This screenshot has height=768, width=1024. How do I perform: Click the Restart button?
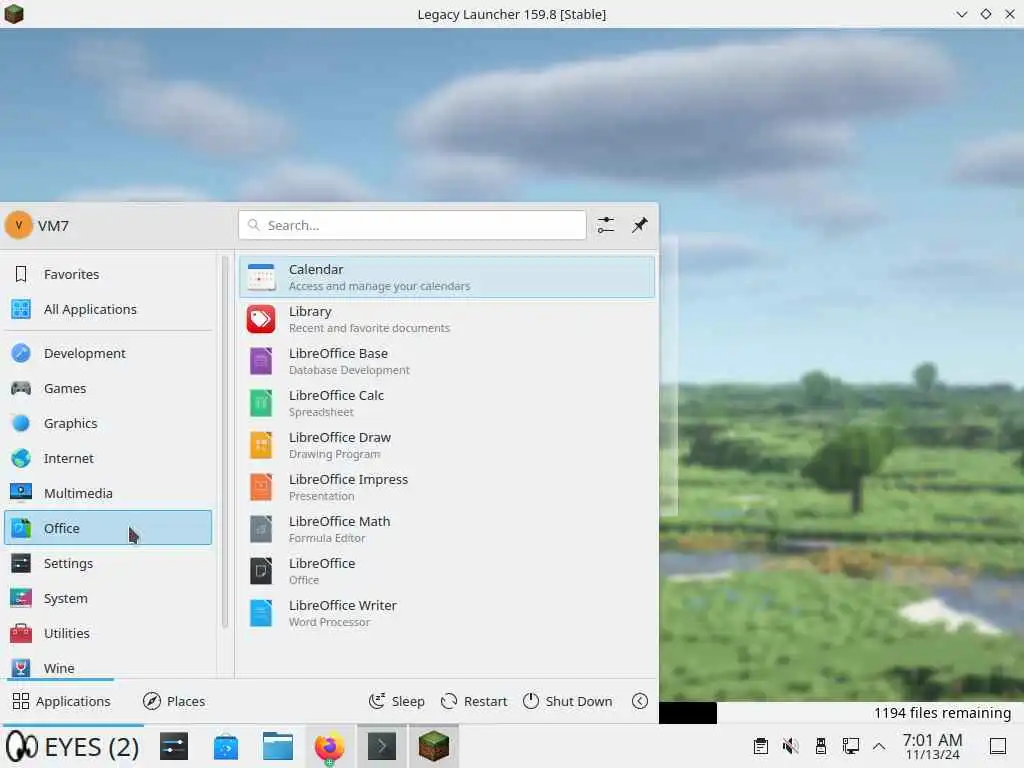474,701
